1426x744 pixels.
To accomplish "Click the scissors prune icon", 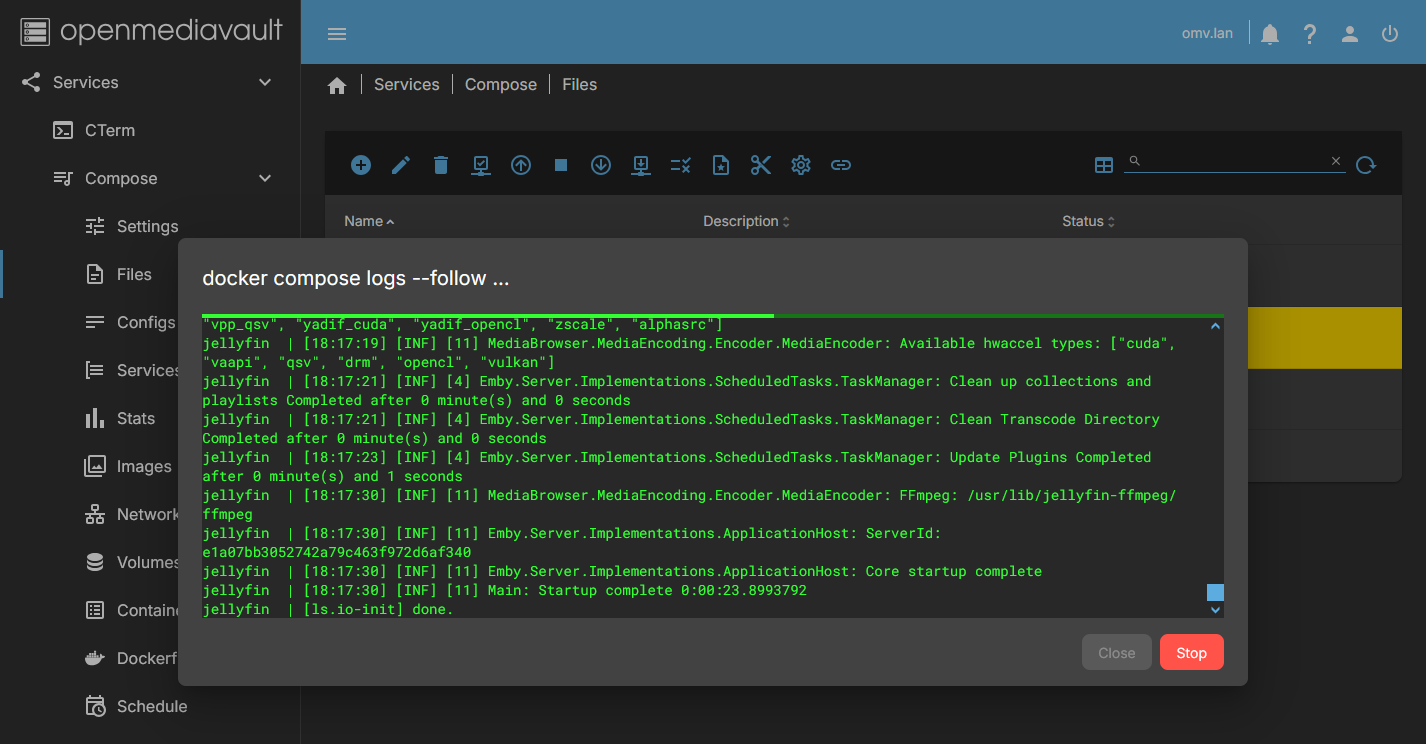I will tap(761, 165).
